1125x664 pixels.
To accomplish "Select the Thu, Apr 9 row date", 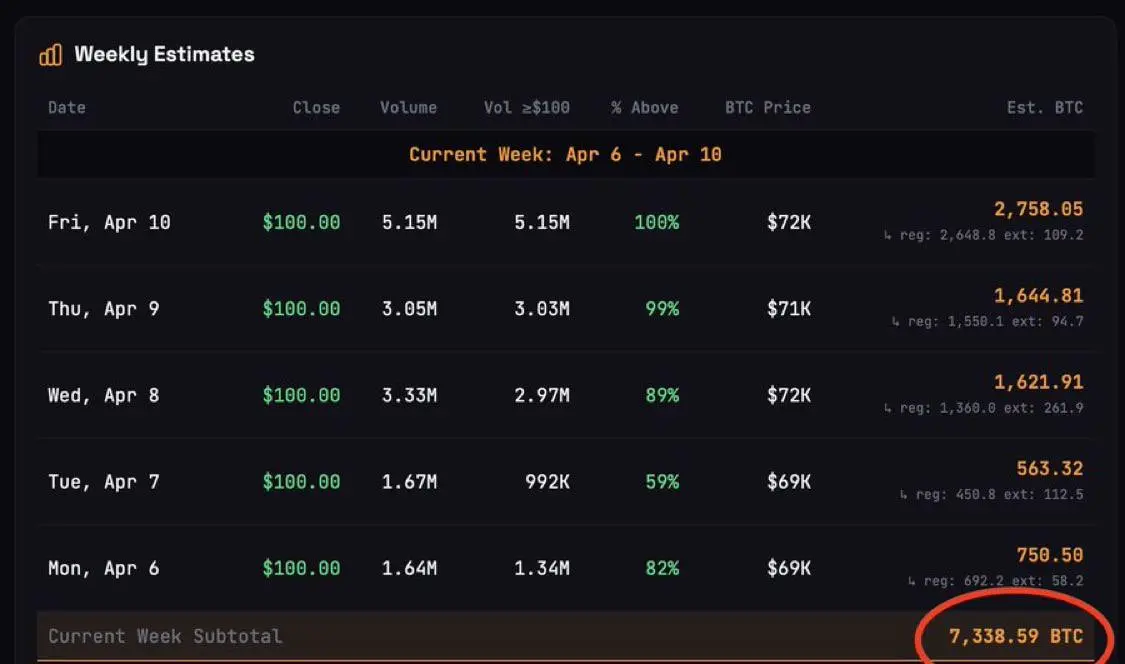I will point(104,309).
